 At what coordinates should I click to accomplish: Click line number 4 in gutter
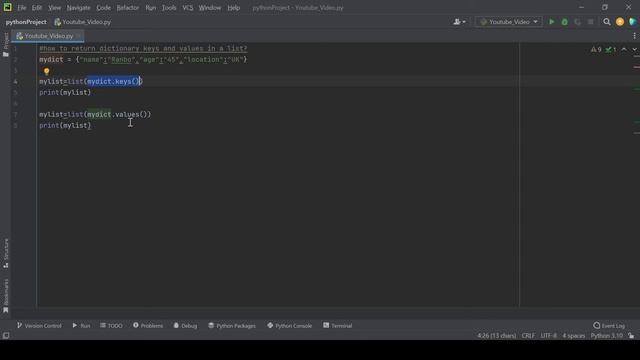[16, 82]
